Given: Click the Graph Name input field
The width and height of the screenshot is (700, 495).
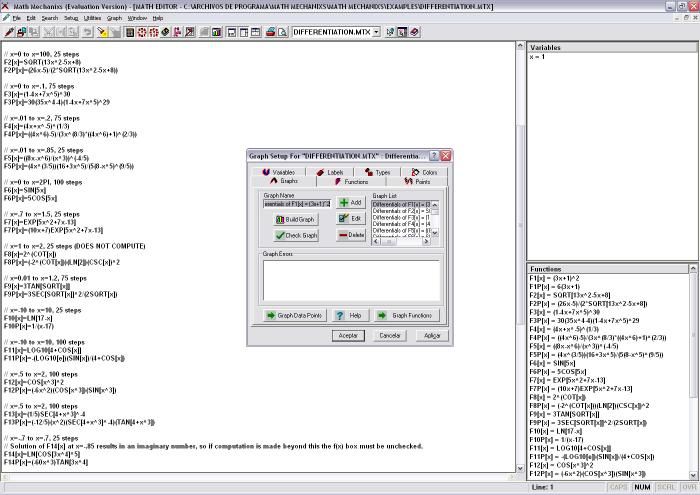Looking at the screenshot, I should point(297,204).
